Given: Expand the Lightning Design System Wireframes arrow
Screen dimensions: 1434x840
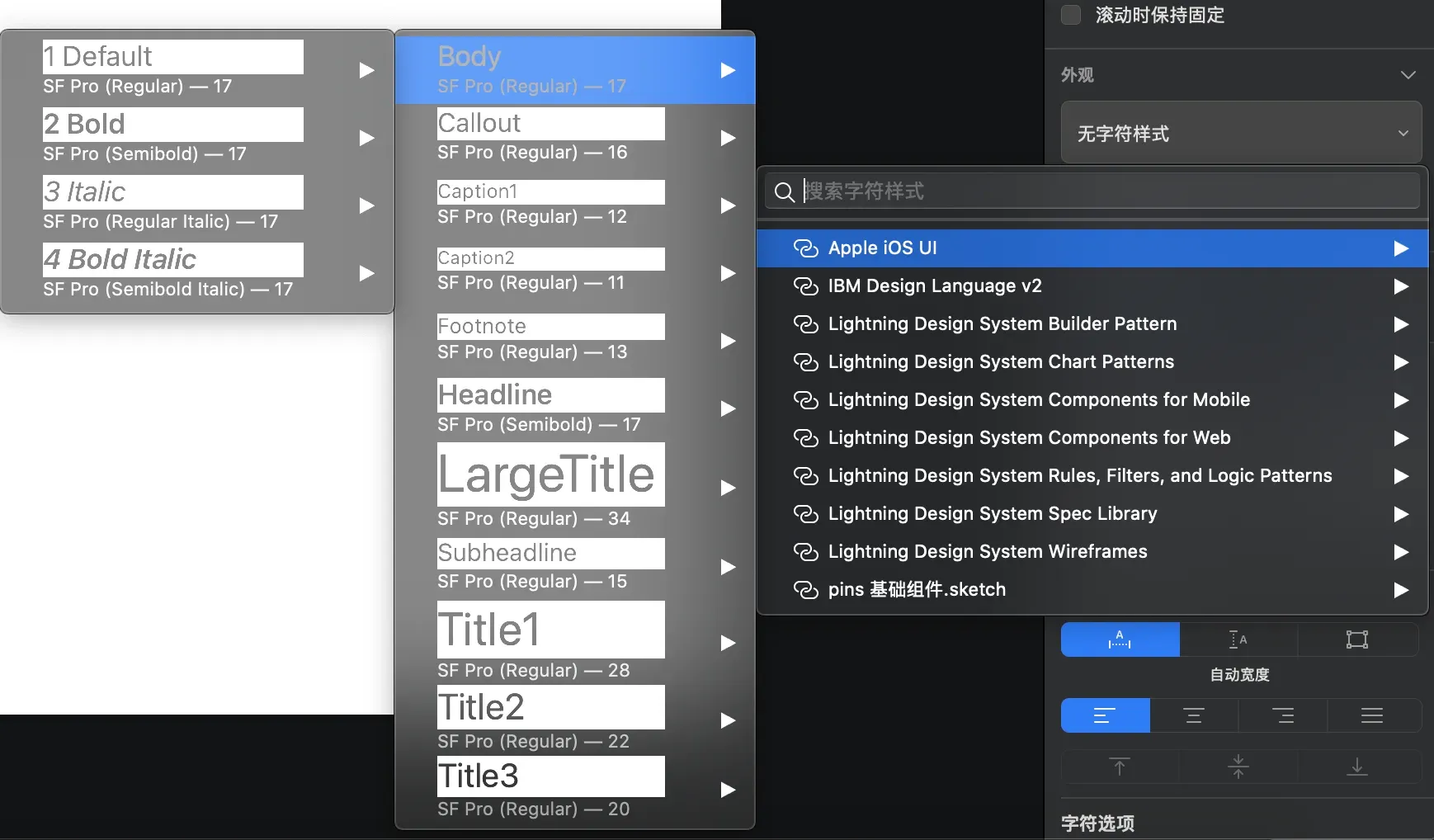Looking at the screenshot, I should pyautogui.click(x=1401, y=552).
